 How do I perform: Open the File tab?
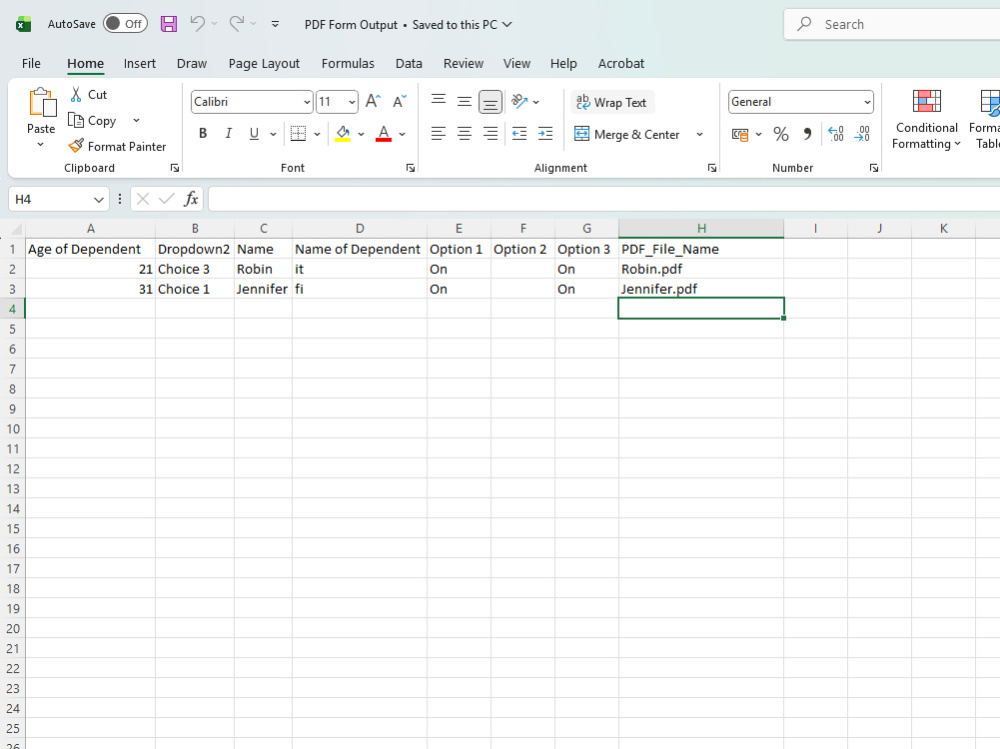[x=31, y=63]
